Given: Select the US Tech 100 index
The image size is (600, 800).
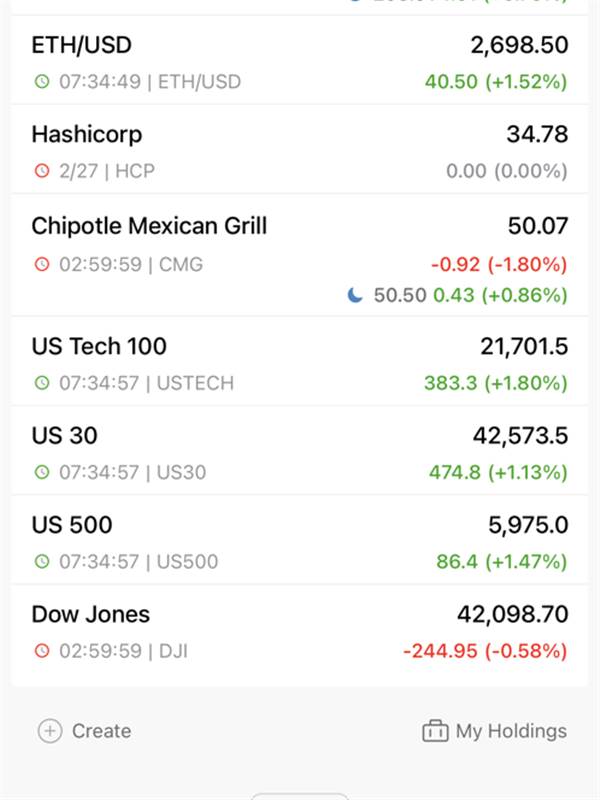Looking at the screenshot, I should (x=299, y=362).
